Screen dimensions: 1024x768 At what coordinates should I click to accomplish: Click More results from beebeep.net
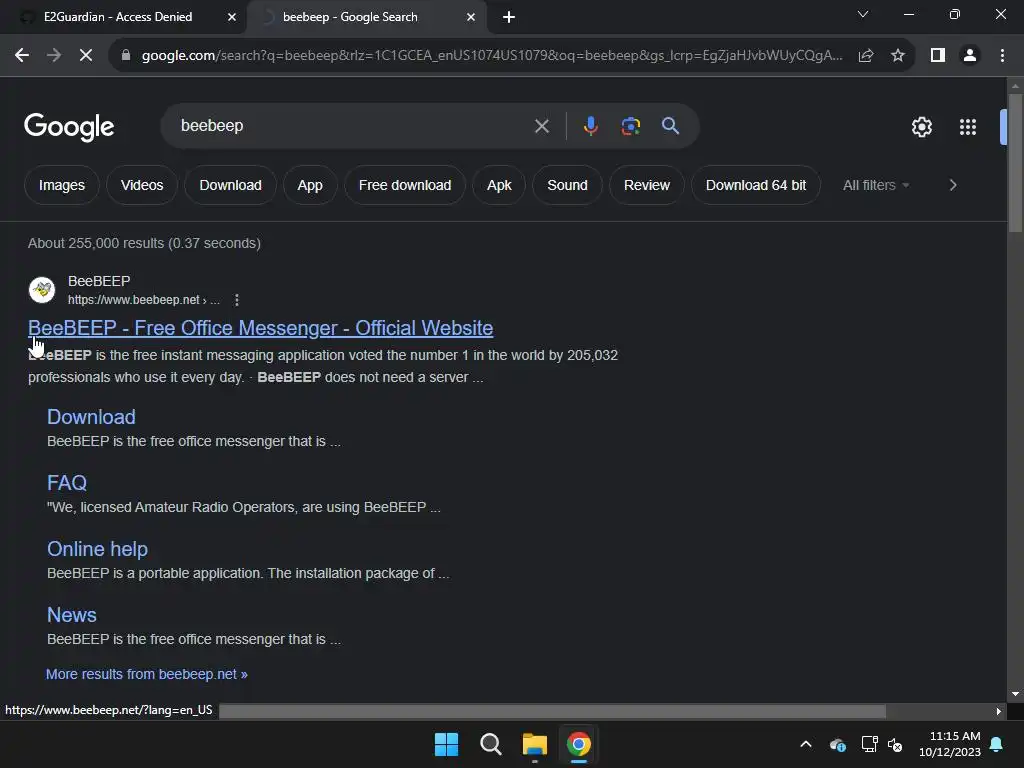click(146, 674)
